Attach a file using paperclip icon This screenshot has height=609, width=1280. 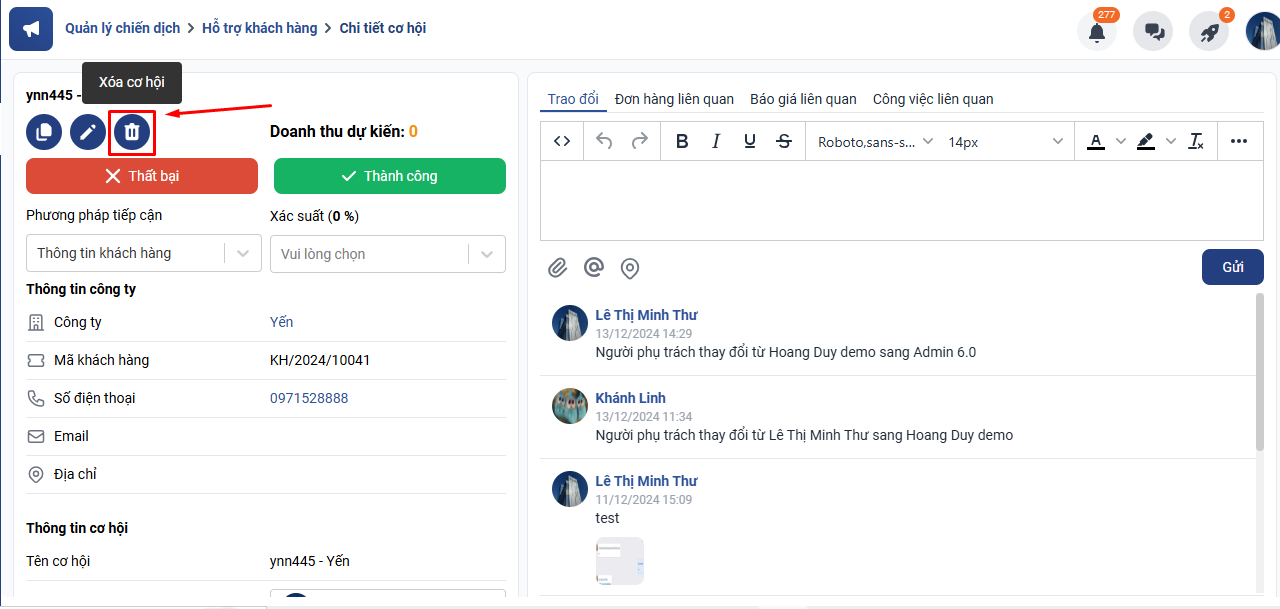[557, 268]
